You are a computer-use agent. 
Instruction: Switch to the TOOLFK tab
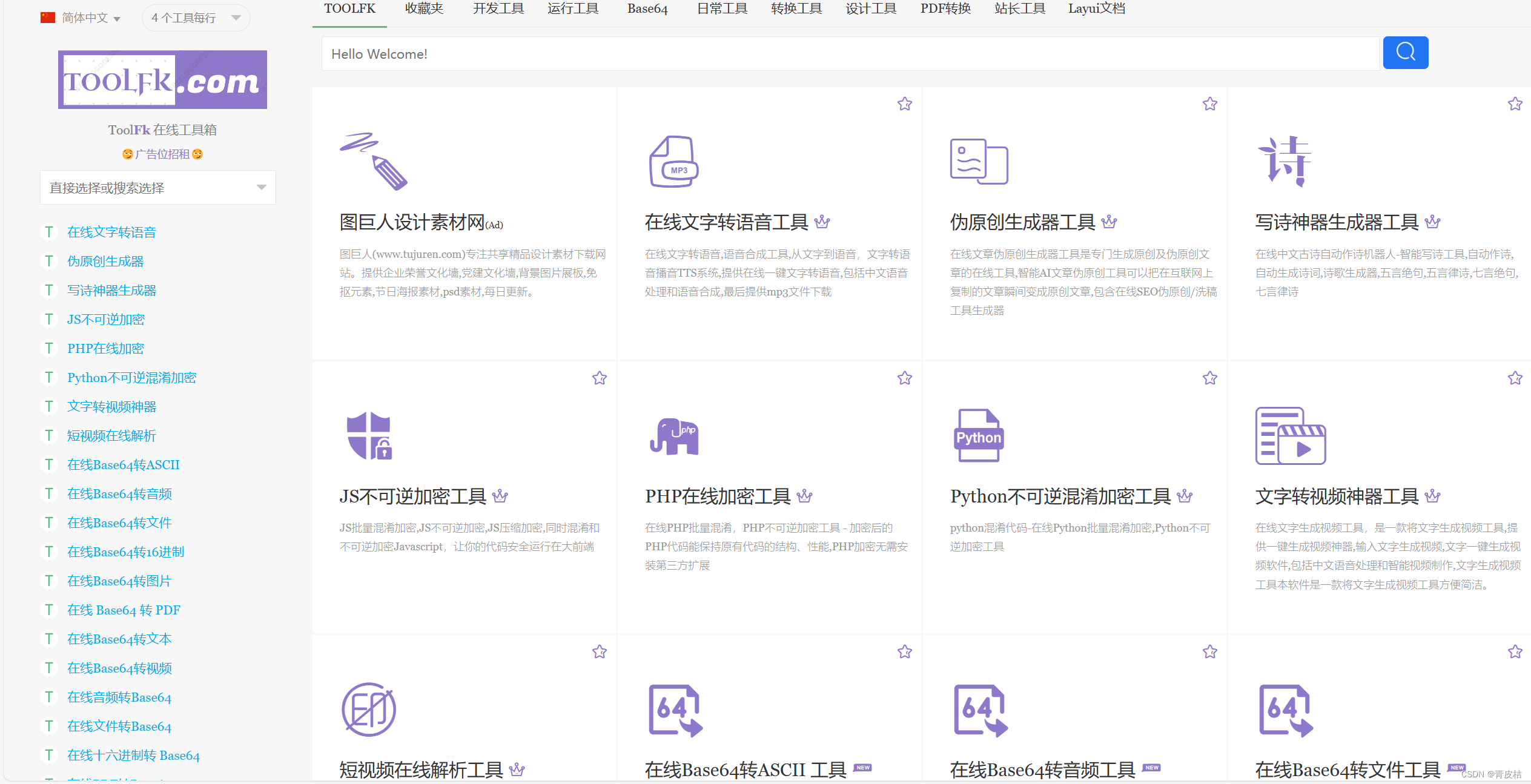pos(349,9)
